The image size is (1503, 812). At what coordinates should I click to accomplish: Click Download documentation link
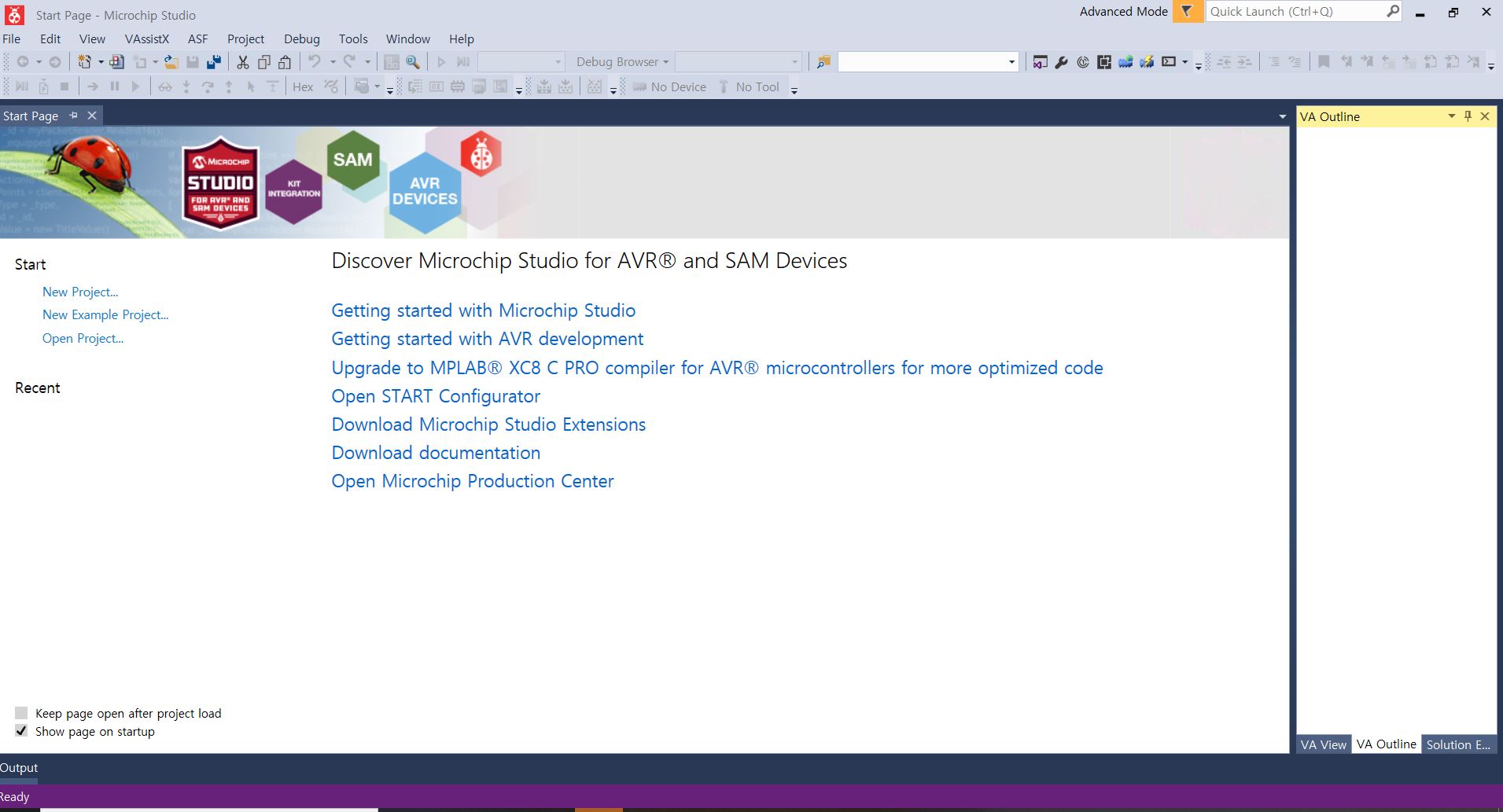point(436,453)
